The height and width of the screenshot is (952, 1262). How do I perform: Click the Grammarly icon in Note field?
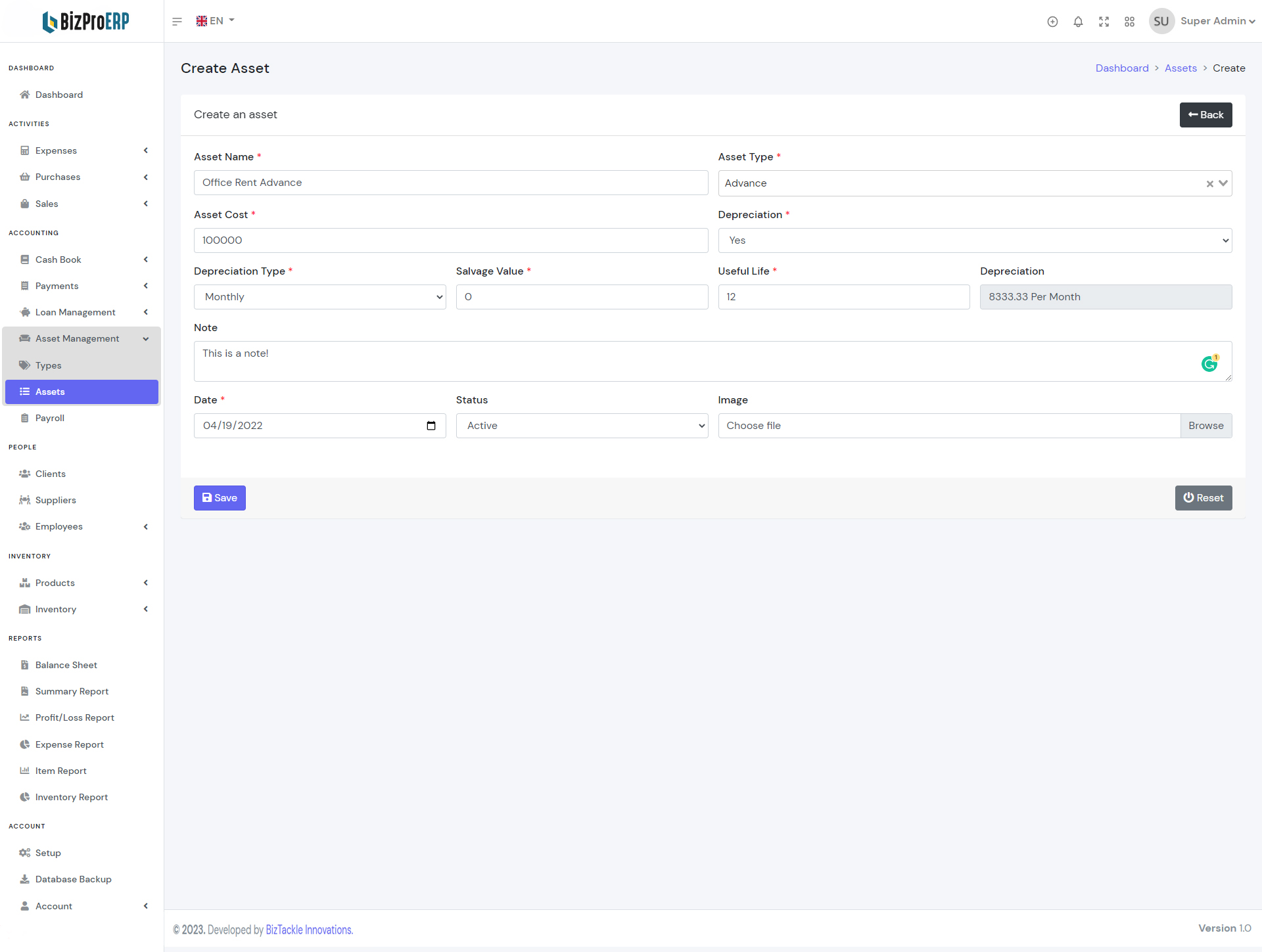click(x=1209, y=363)
